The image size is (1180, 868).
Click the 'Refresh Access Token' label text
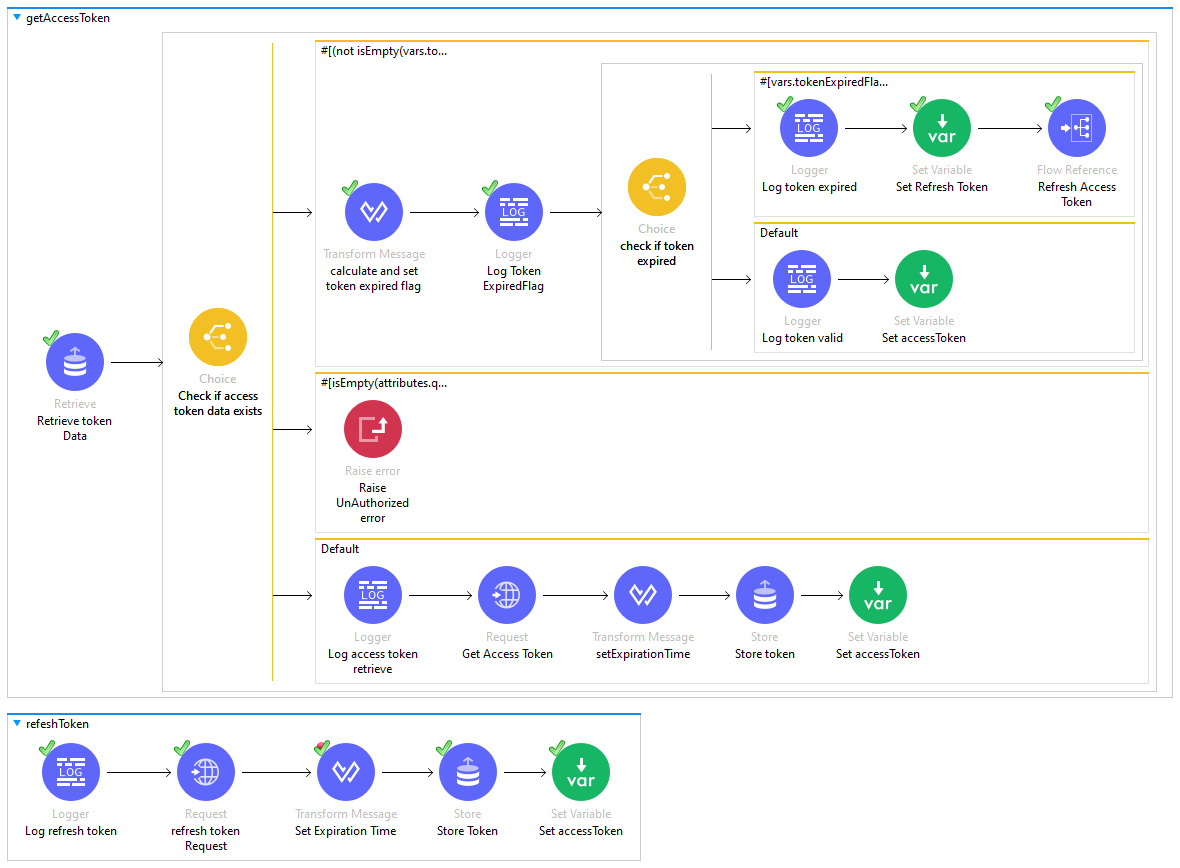pyautogui.click(x=1076, y=194)
